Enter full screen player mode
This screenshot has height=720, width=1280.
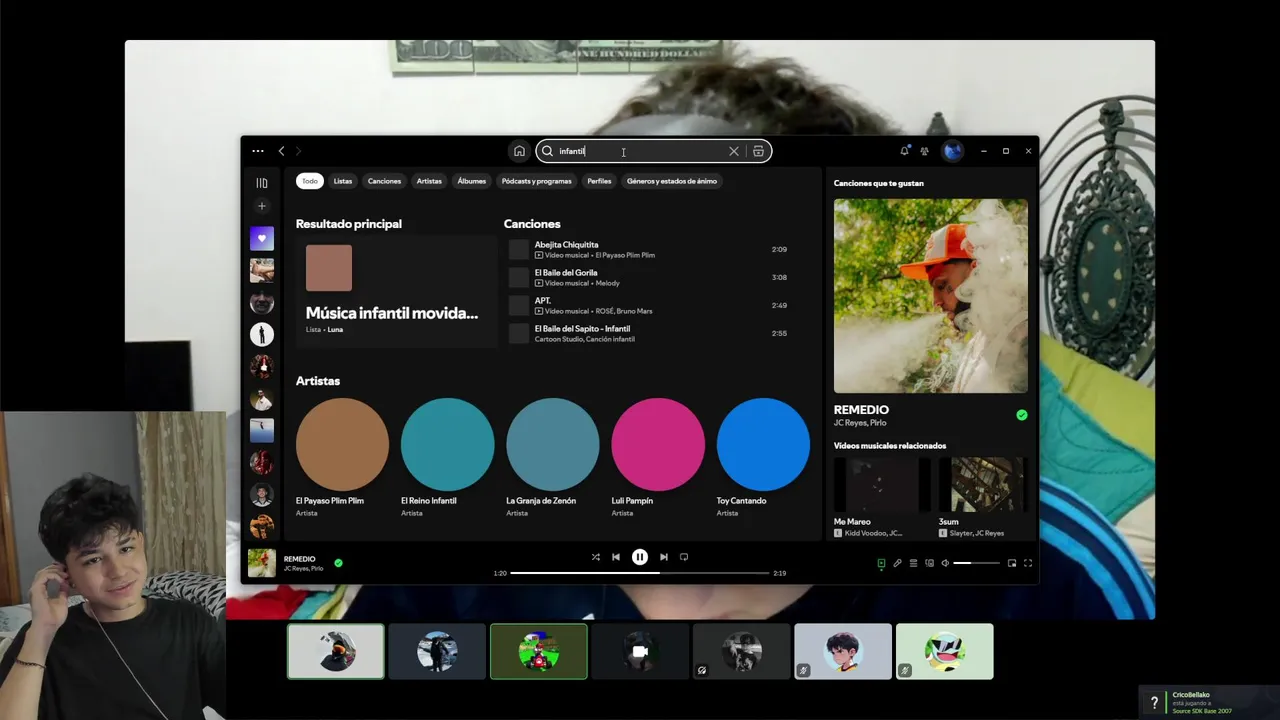pyautogui.click(x=1027, y=563)
